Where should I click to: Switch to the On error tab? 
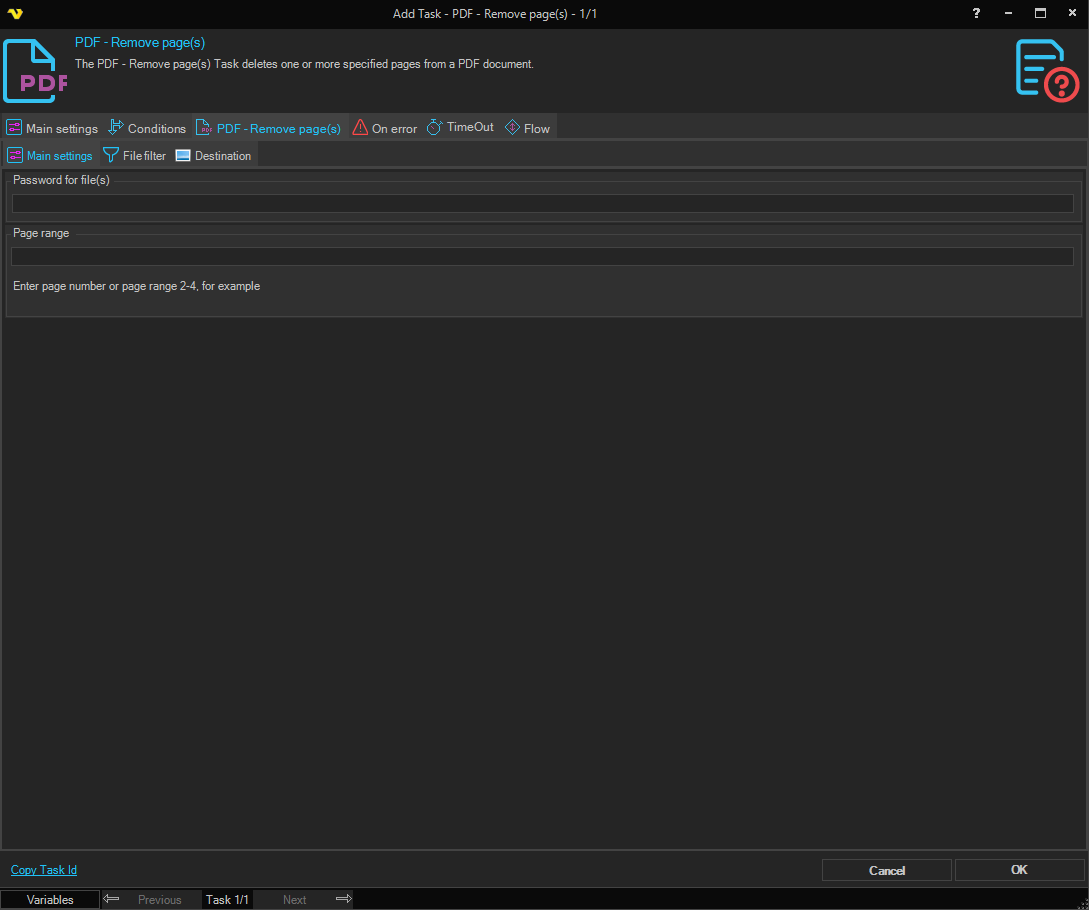tap(385, 128)
